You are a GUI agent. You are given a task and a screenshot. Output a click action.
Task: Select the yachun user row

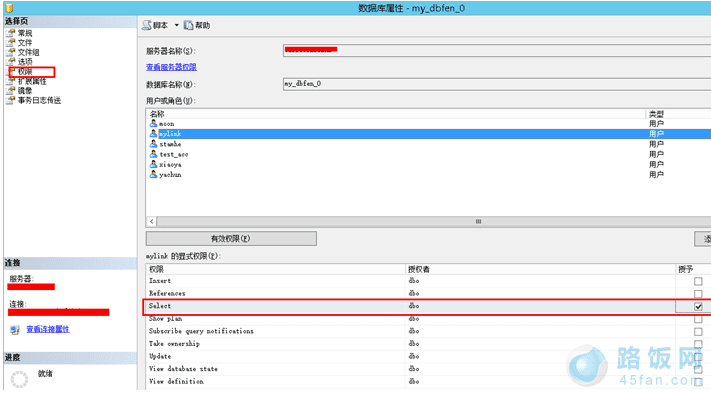pyautogui.click(x=429, y=174)
